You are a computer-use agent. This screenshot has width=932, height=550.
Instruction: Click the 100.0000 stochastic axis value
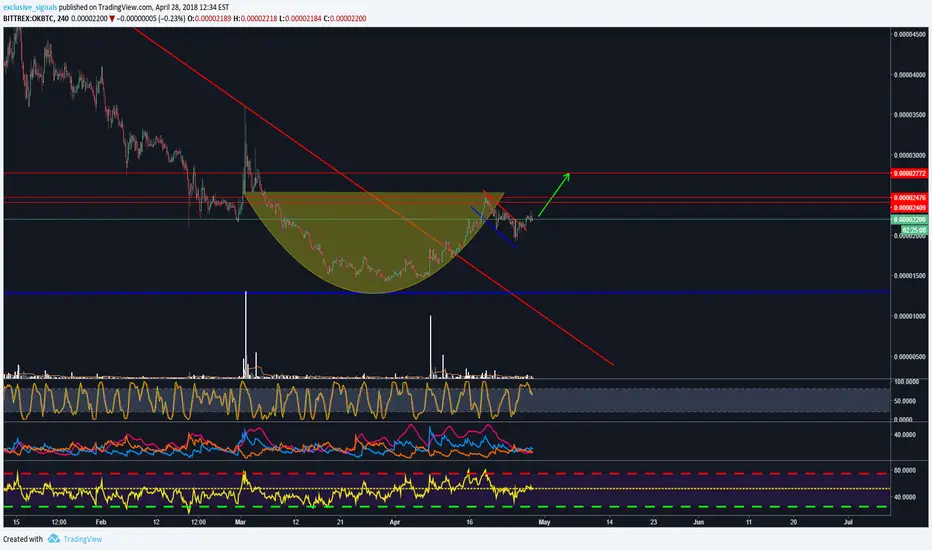point(906,382)
